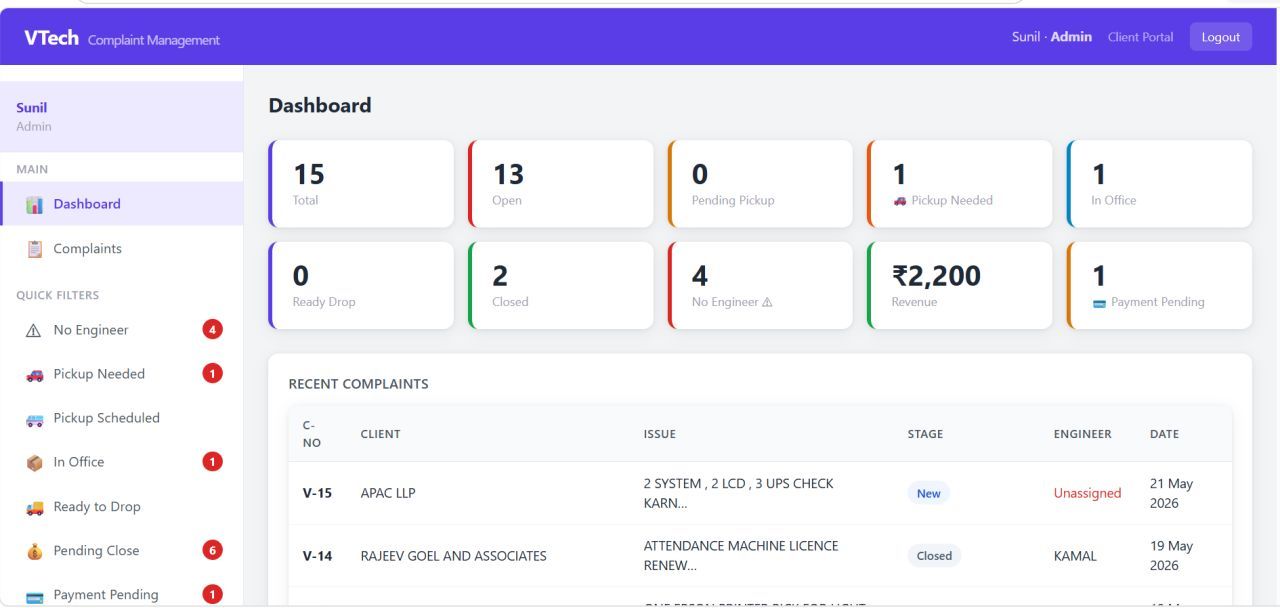Click the Pickup Scheduled van icon
The image size is (1280, 608).
click(x=34, y=419)
